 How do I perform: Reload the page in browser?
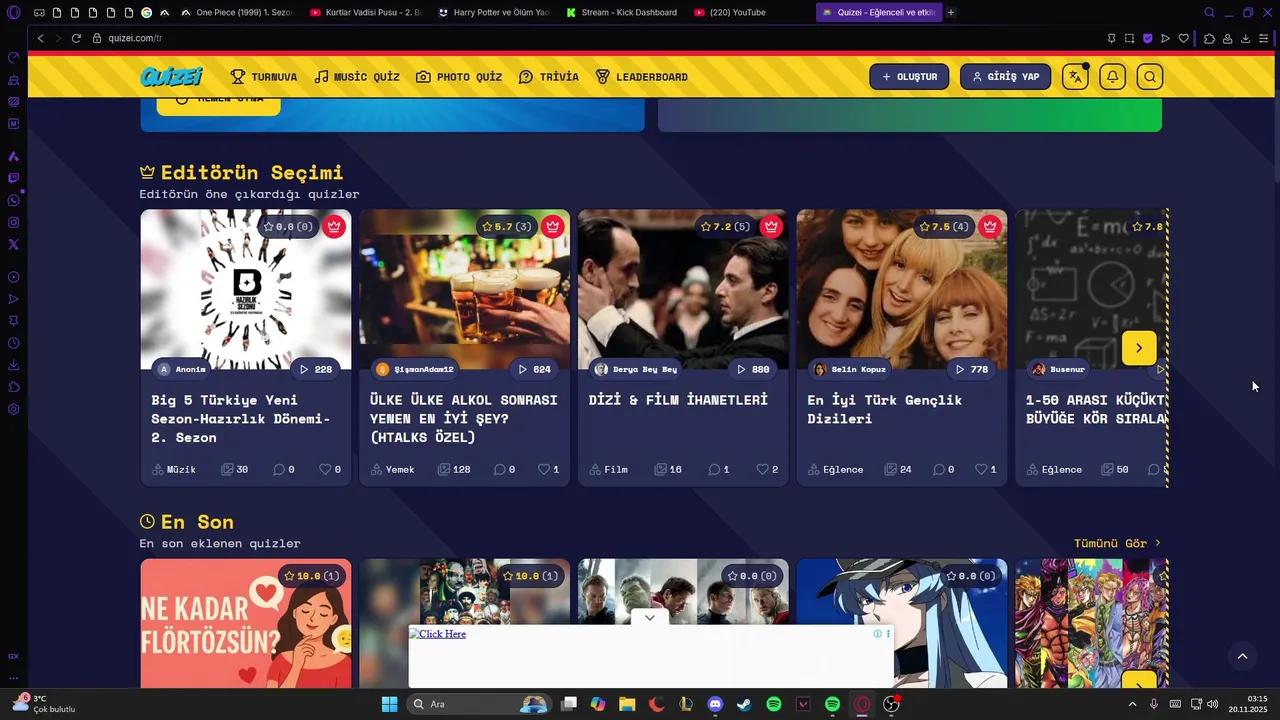point(76,38)
